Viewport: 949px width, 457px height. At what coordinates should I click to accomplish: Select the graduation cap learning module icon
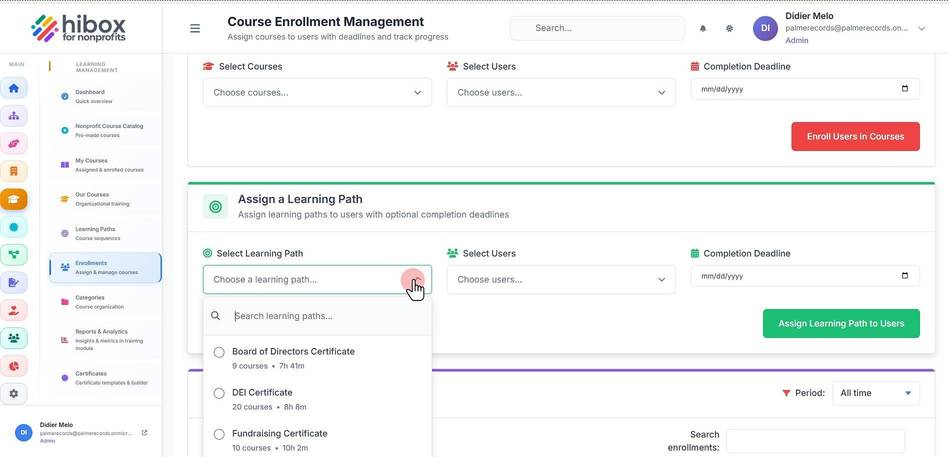click(x=13, y=199)
